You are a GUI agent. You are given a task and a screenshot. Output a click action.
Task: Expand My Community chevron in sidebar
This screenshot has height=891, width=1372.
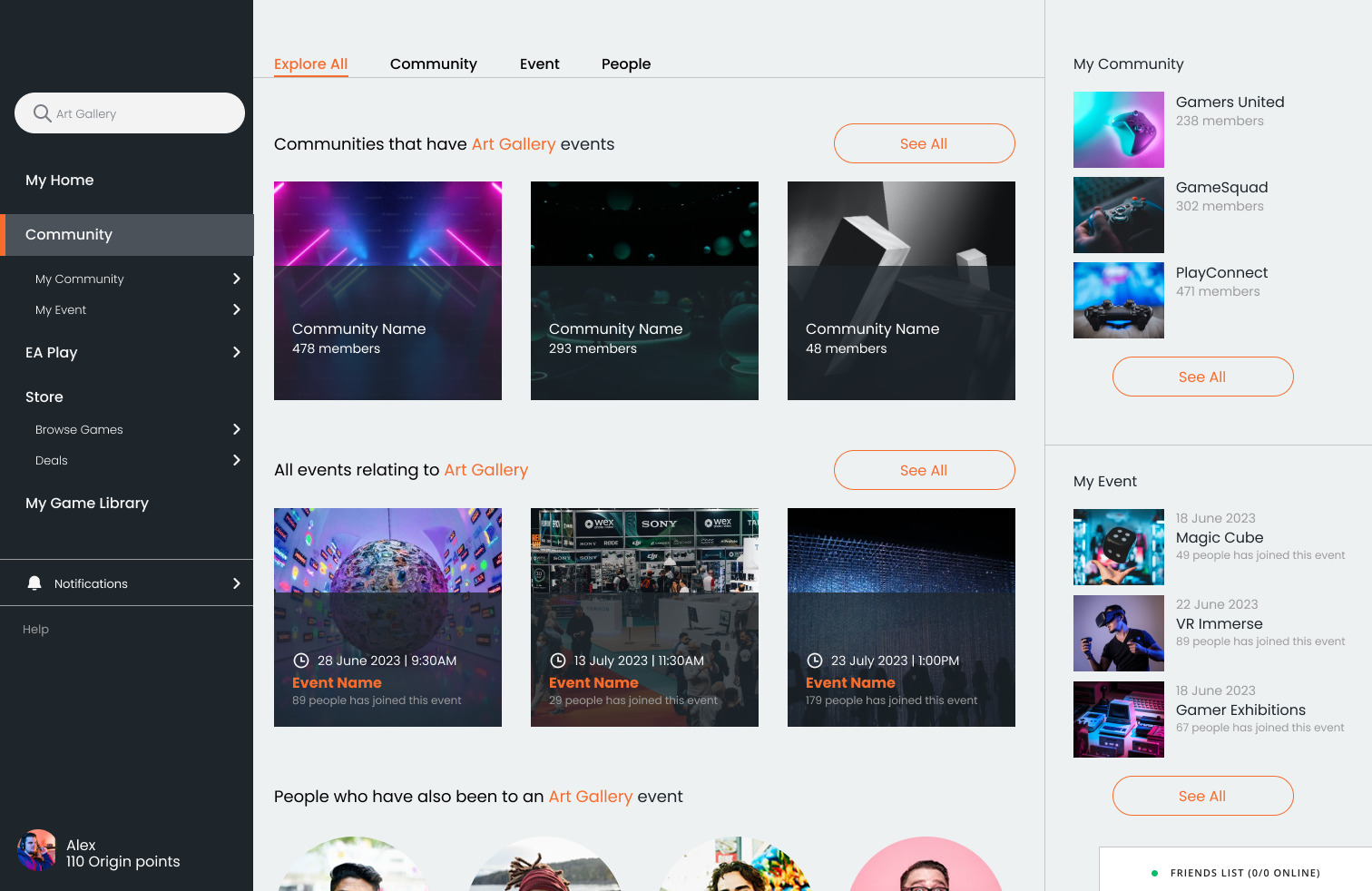(x=237, y=279)
